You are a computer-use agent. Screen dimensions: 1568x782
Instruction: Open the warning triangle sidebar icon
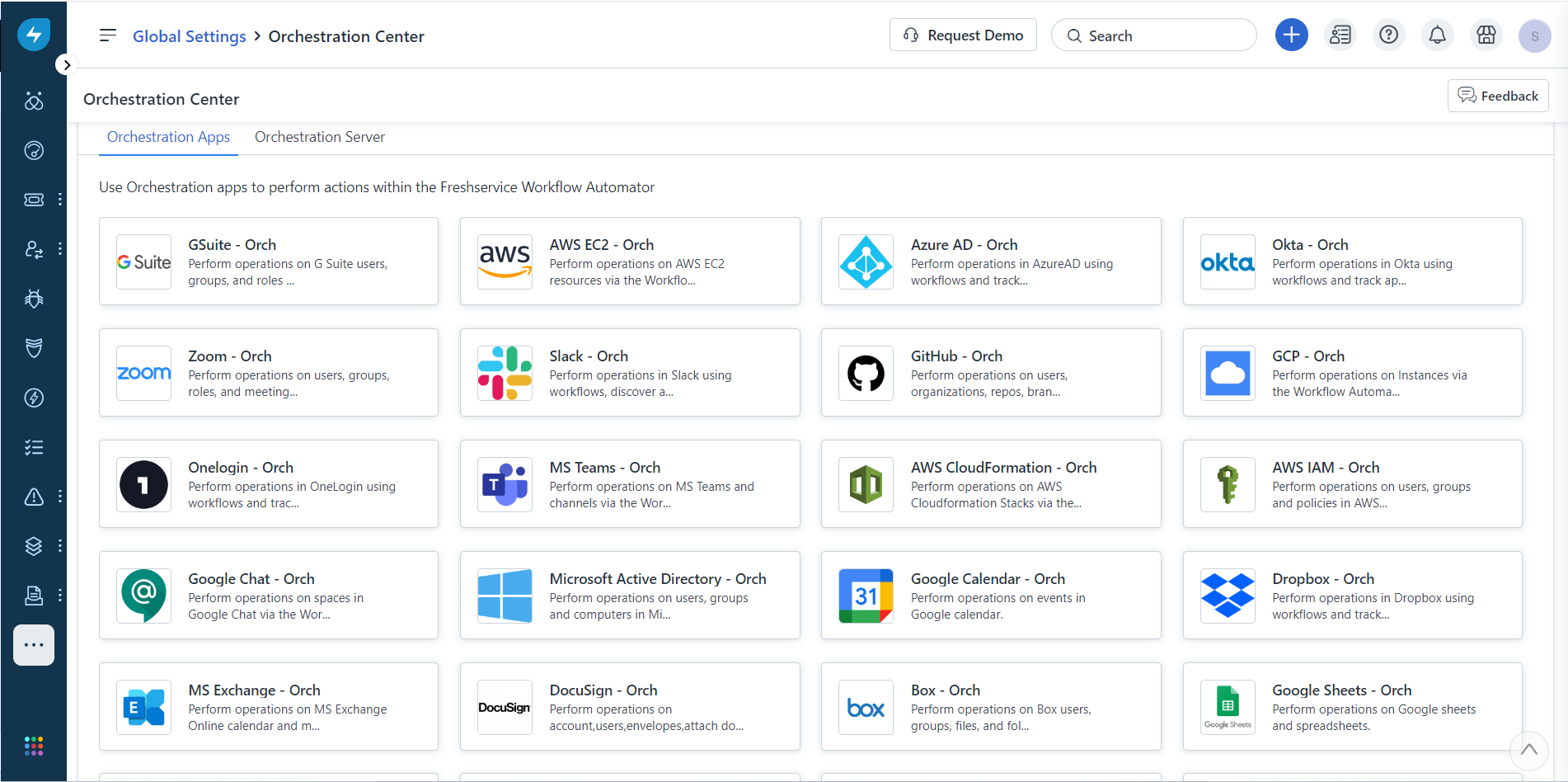34,497
